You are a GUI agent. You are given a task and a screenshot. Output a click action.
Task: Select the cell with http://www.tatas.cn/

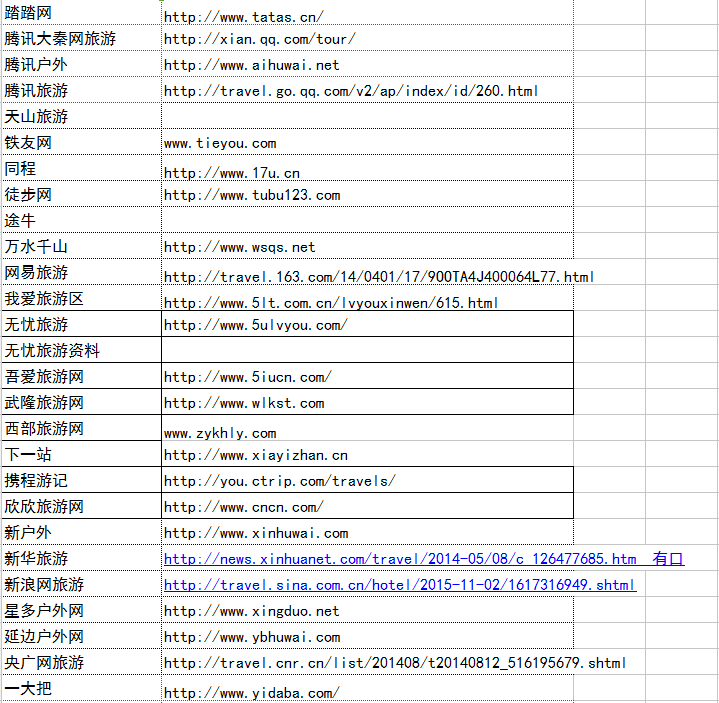click(367, 12)
